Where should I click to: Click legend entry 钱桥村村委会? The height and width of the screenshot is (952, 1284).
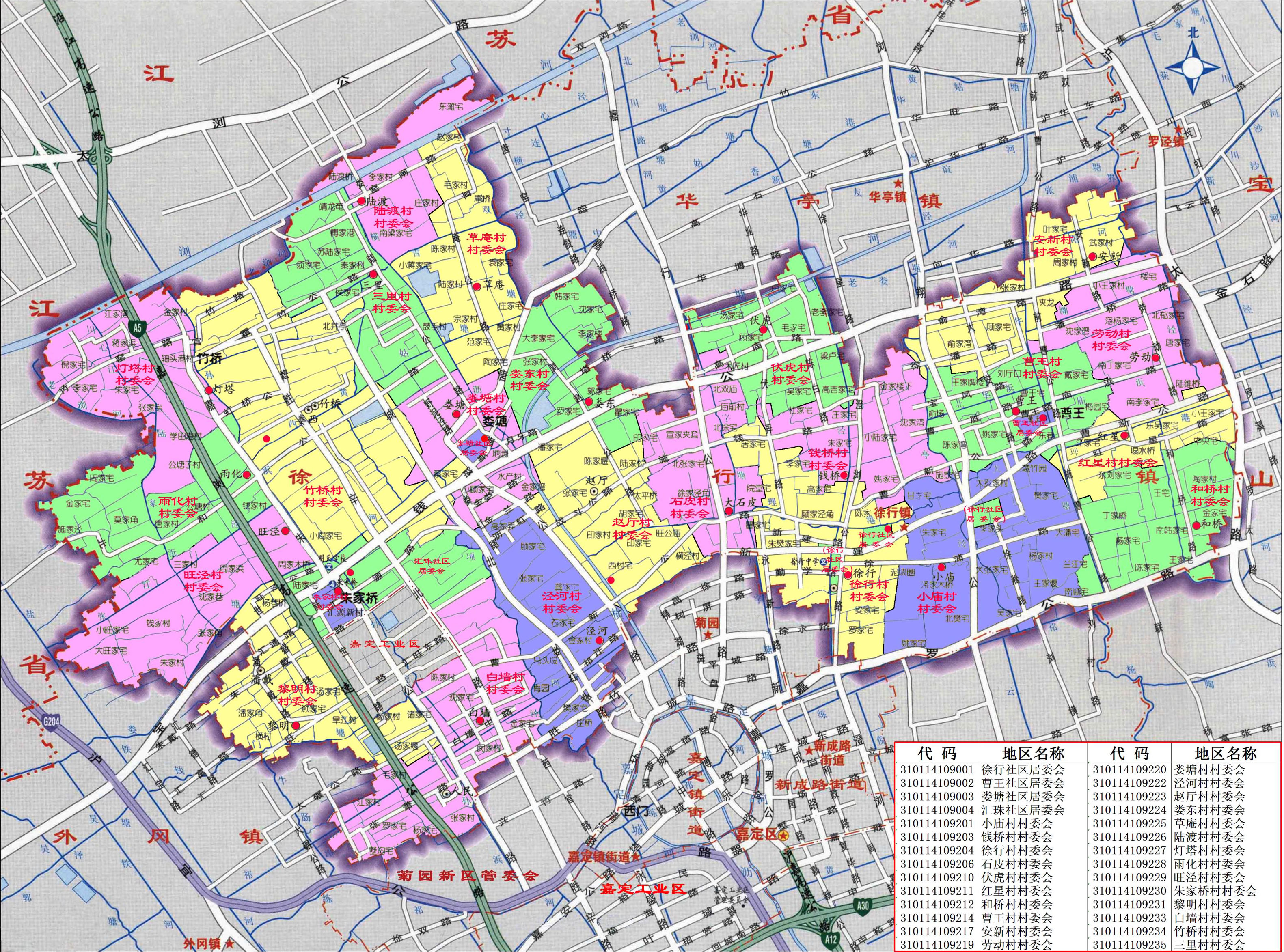point(1017,837)
